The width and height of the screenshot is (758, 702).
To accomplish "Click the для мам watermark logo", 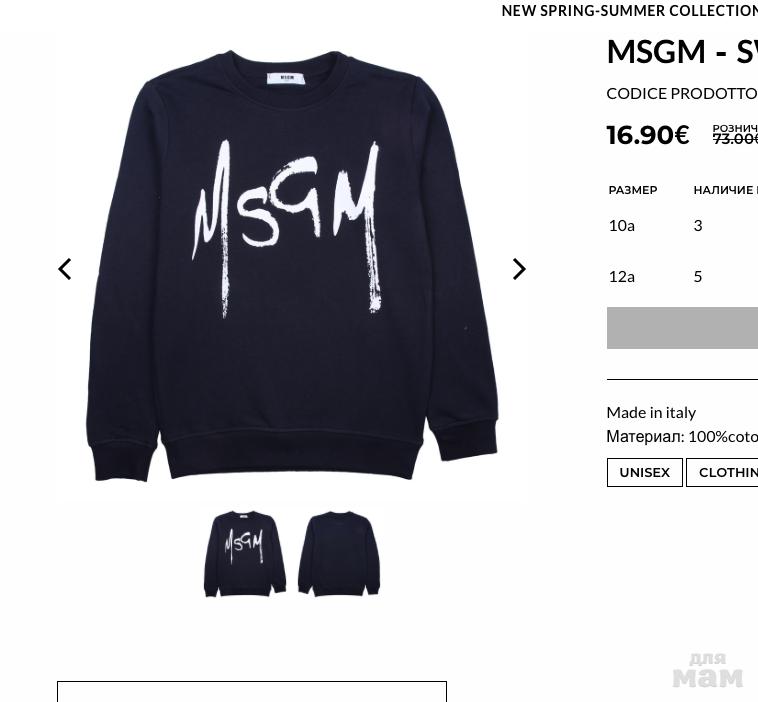I will (707, 671).
